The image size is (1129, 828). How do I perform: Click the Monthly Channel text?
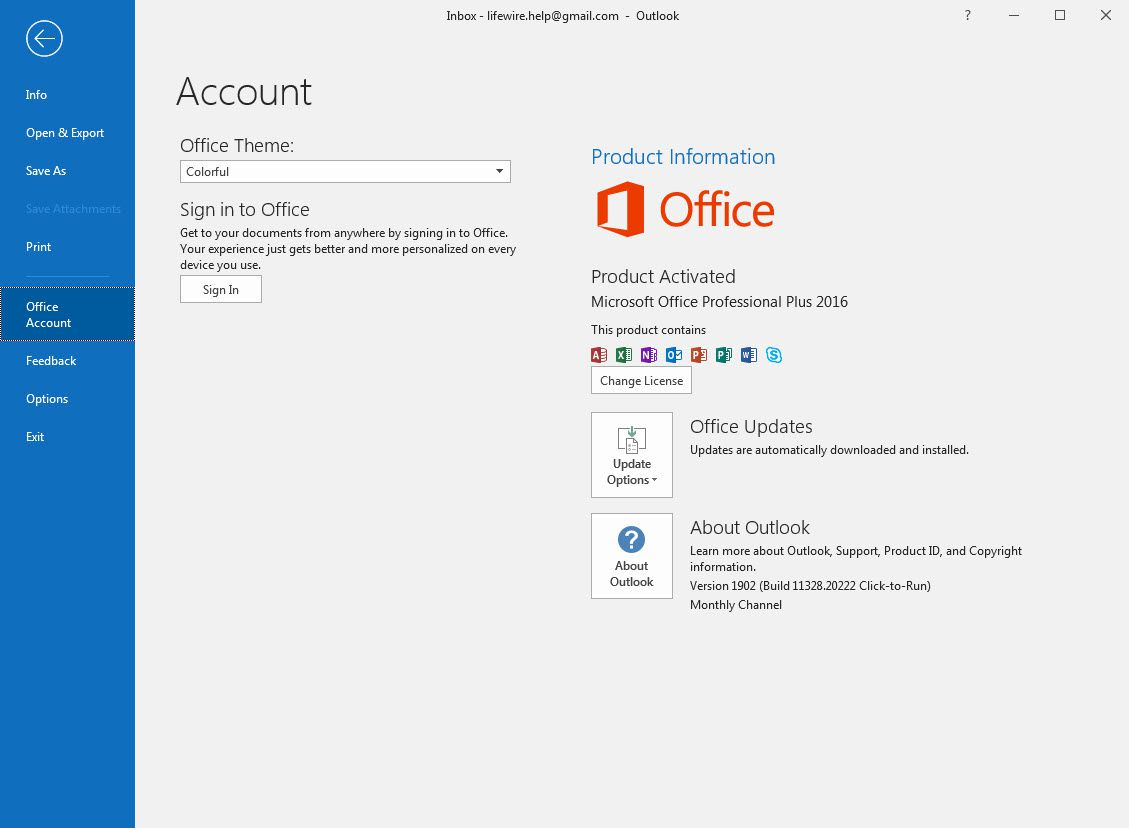click(x=736, y=605)
